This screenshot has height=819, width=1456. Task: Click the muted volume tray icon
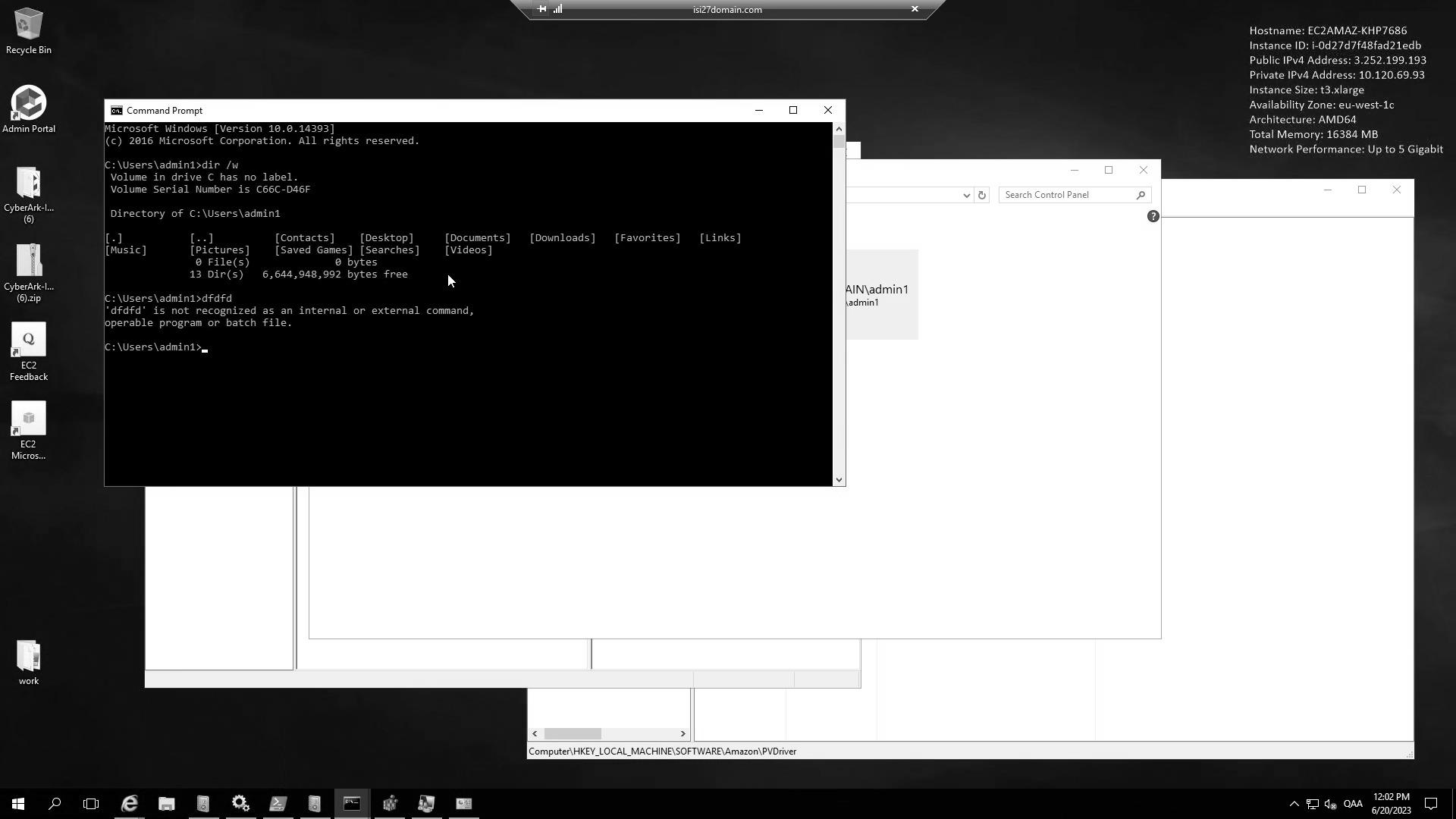click(1330, 804)
